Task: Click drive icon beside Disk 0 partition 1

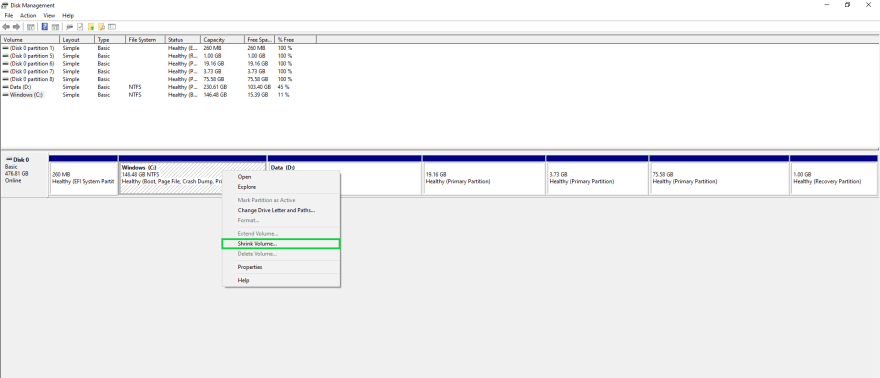Action: [x=6, y=48]
